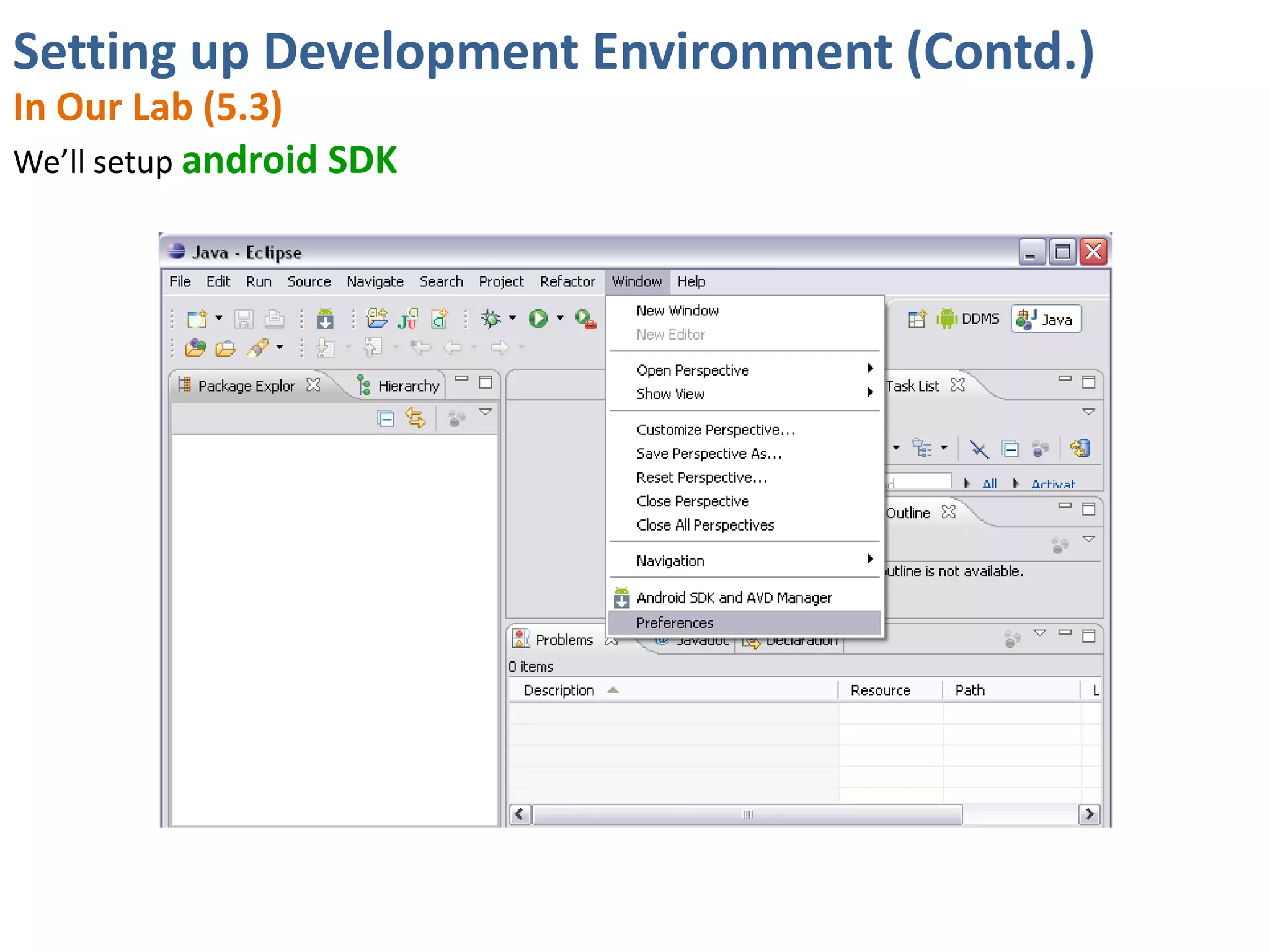Click the Open Task folder icon
The image size is (1270, 952).
point(226,349)
